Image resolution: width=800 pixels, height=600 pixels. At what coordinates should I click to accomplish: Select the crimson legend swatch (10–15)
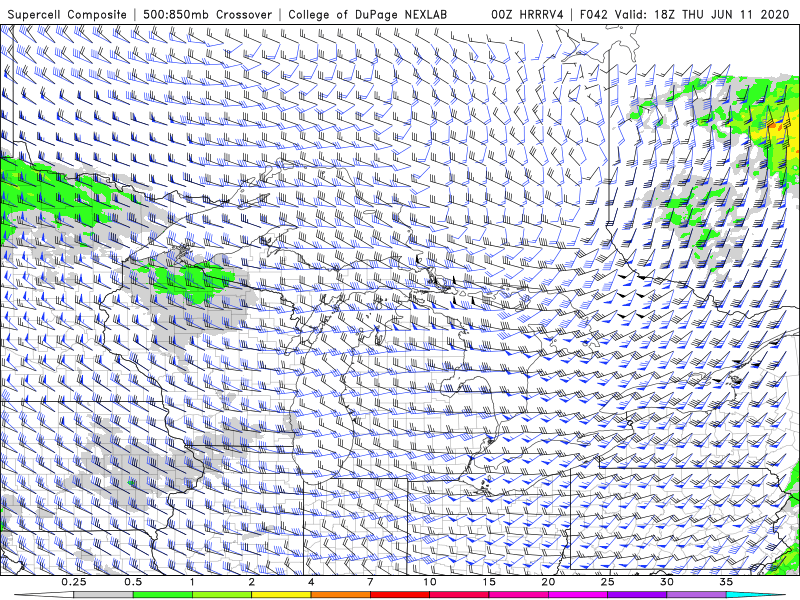459,595
